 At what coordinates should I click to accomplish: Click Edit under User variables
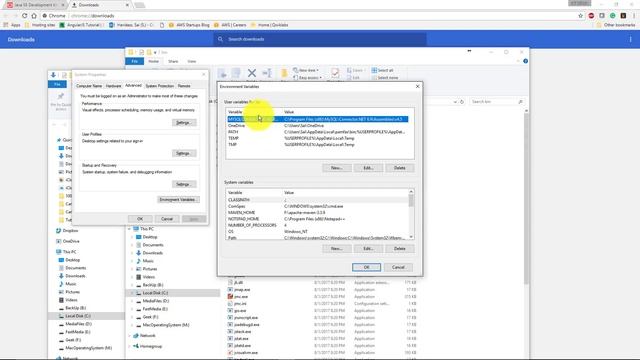(x=368, y=168)
